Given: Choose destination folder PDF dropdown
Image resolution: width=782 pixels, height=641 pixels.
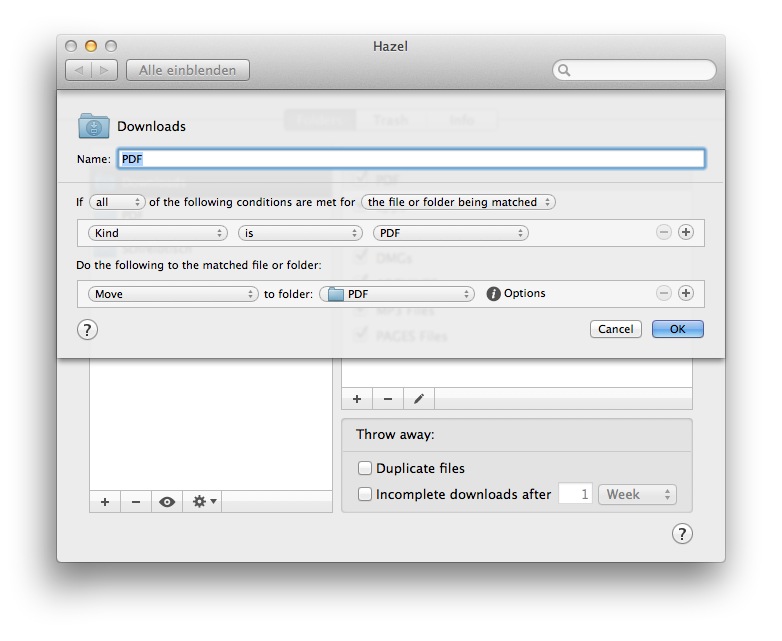Looking at the screenshot, I should pos(397,294).
